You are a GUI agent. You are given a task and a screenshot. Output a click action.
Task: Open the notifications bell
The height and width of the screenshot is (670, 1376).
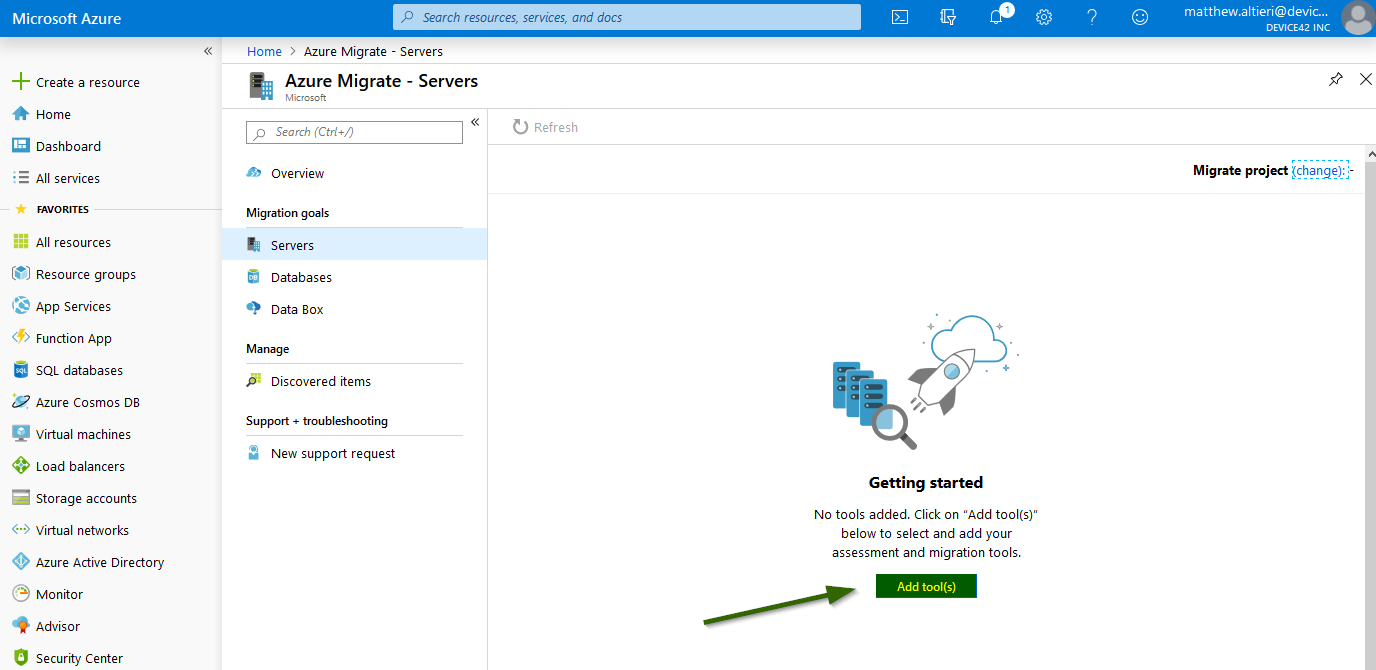(996, 17)
